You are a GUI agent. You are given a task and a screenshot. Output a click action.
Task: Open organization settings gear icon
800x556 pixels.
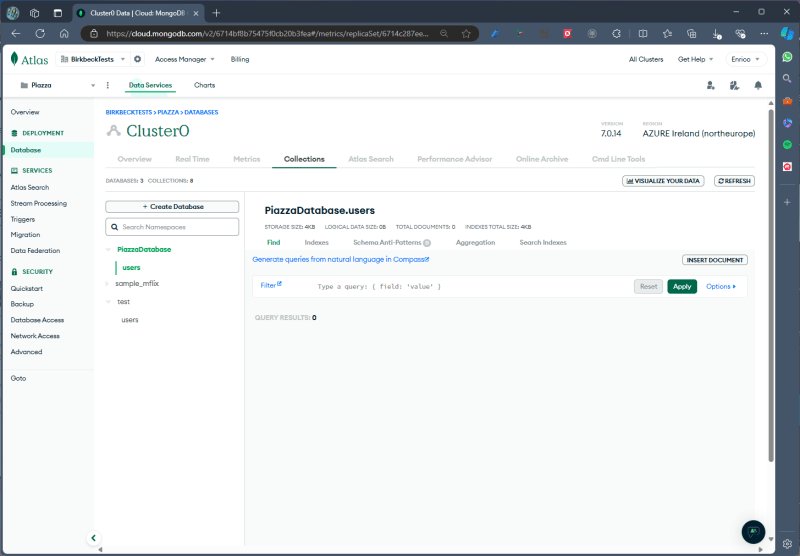(137, 59)
